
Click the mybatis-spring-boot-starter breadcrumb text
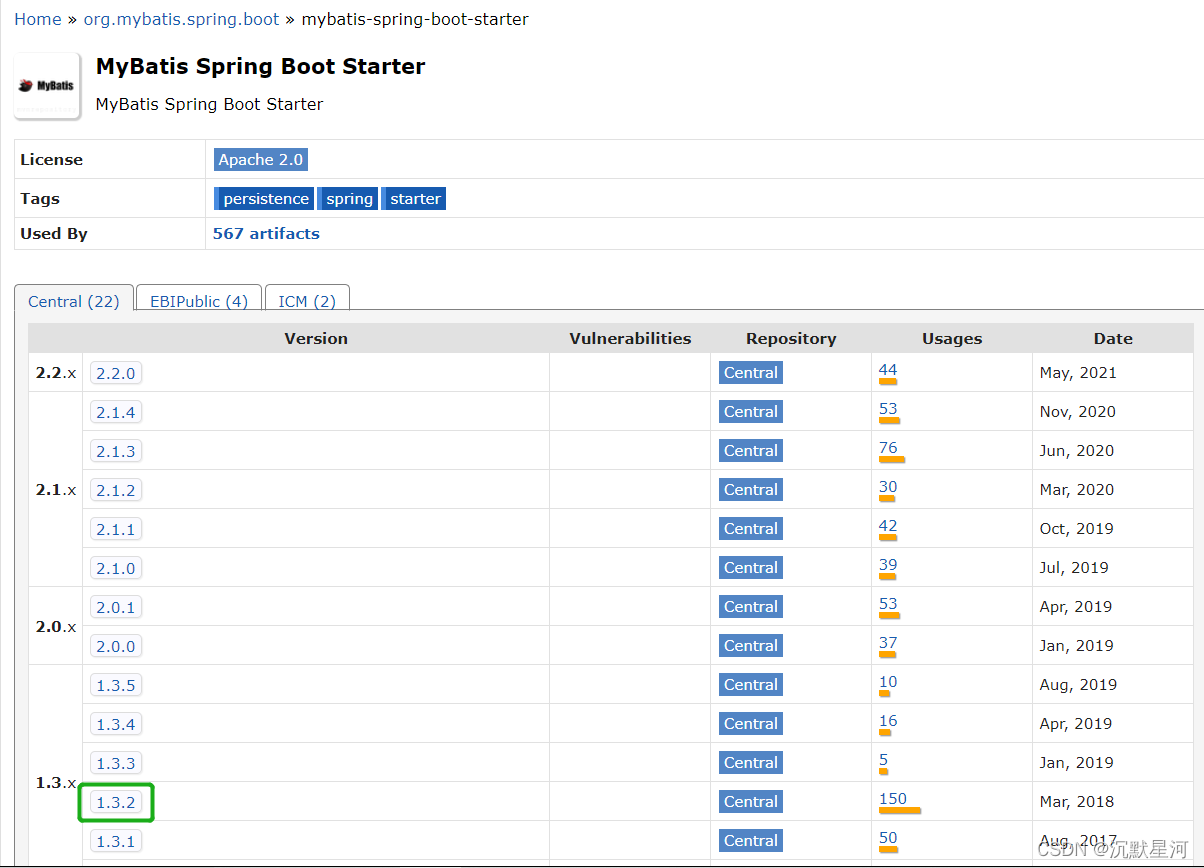(415, 19)
